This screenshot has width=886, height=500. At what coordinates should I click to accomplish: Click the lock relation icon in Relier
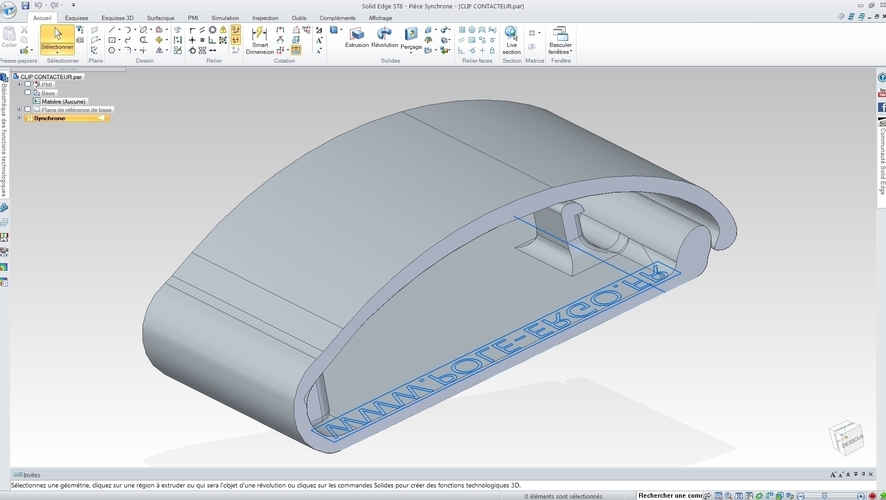(x=223, y=30)
